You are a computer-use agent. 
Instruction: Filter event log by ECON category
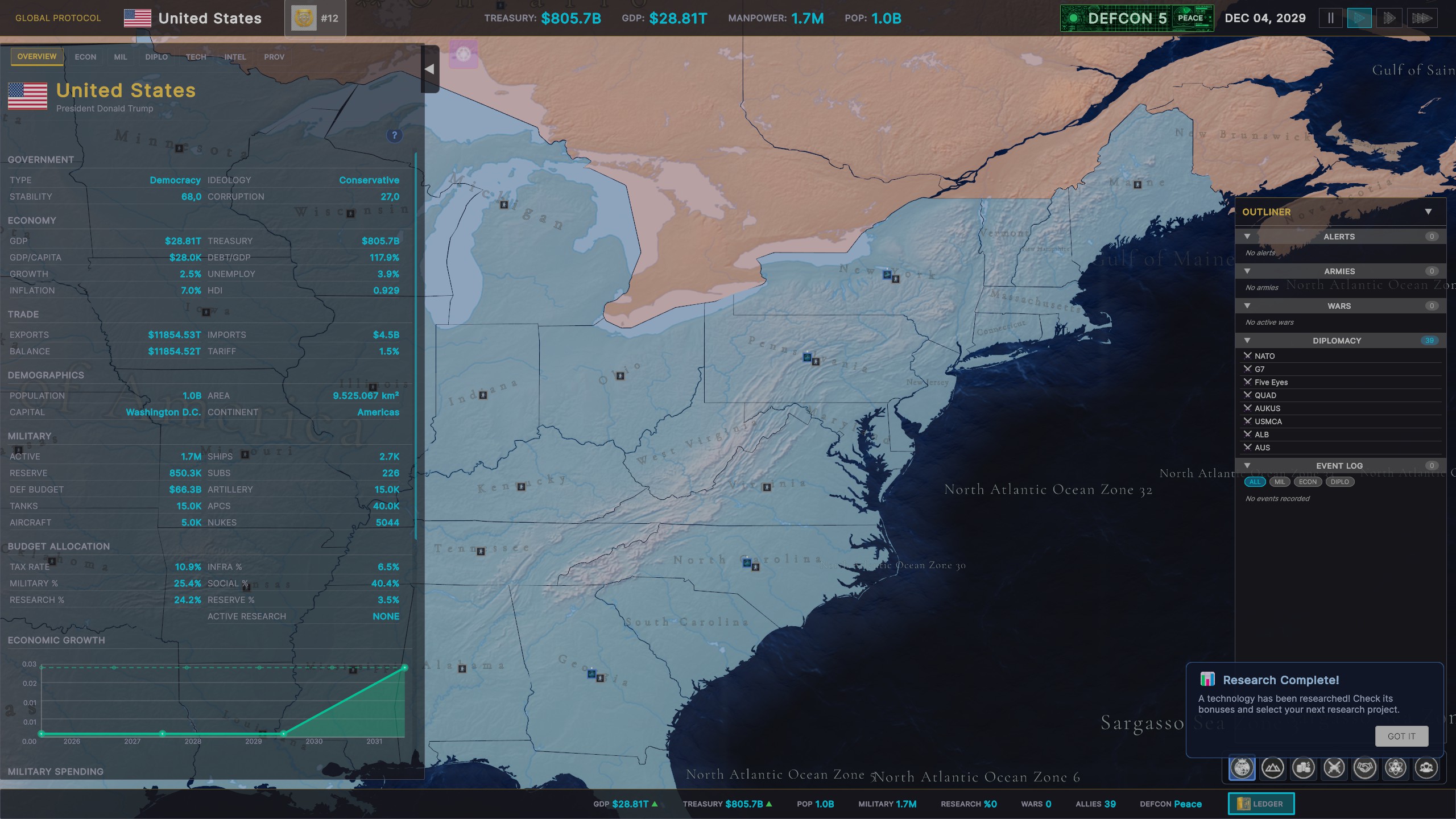pos(1308,482)
